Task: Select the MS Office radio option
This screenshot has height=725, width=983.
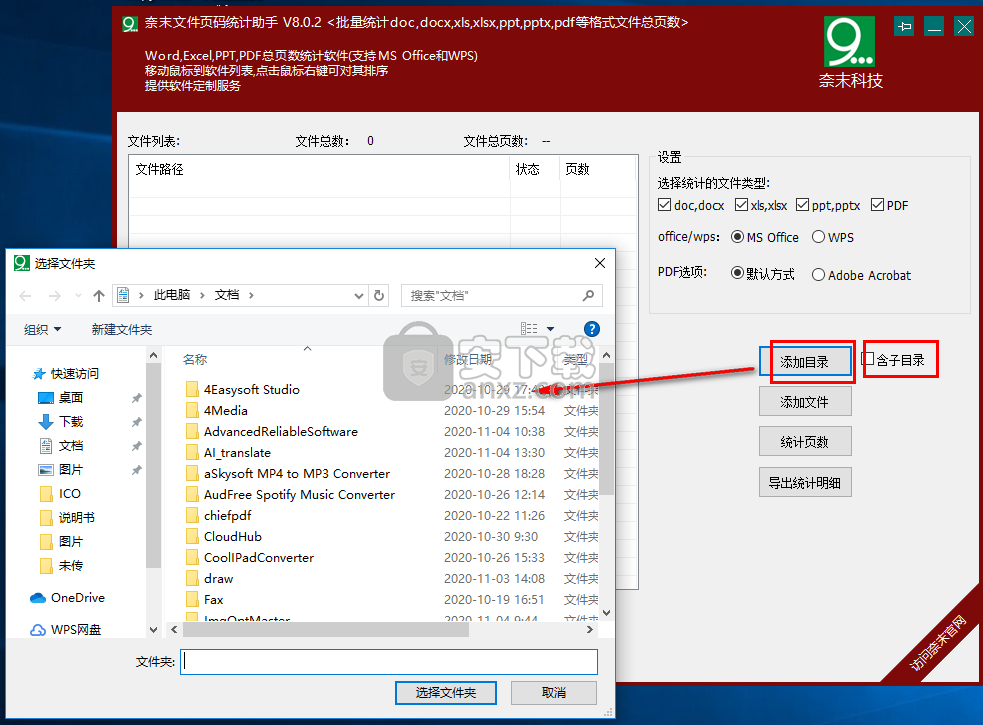Action: 737,237
